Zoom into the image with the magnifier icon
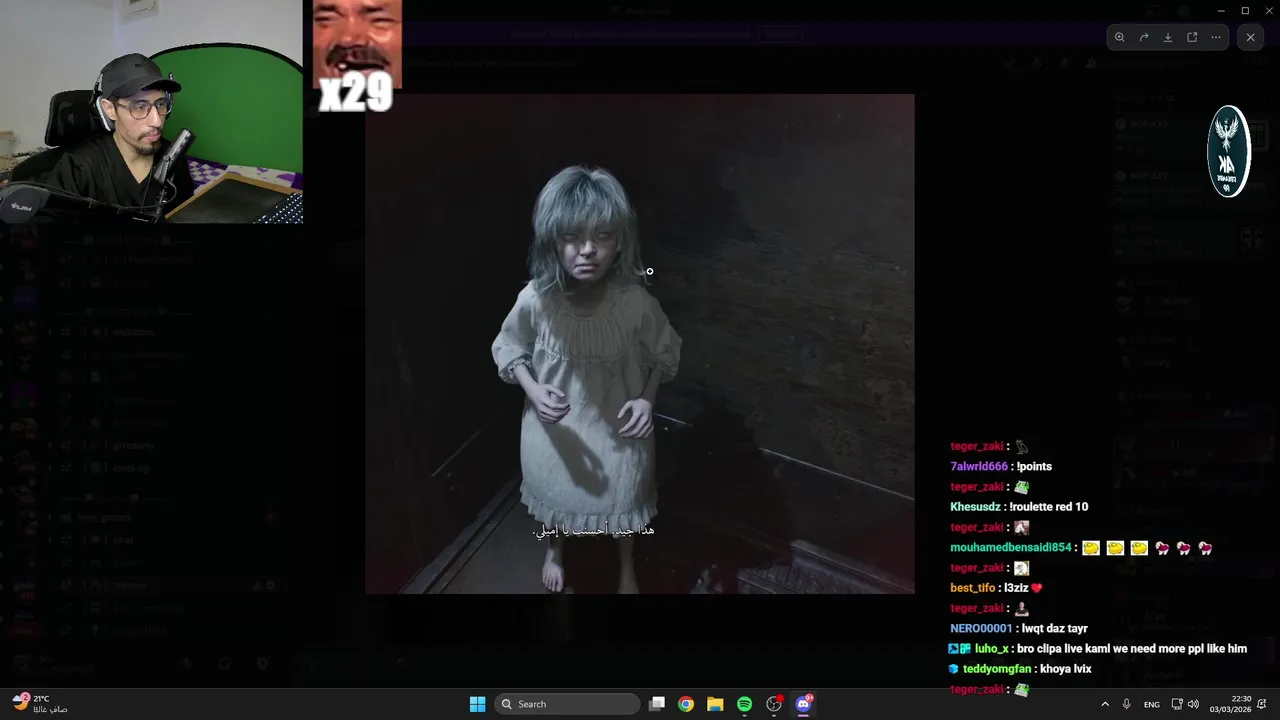 (1119, 37)
